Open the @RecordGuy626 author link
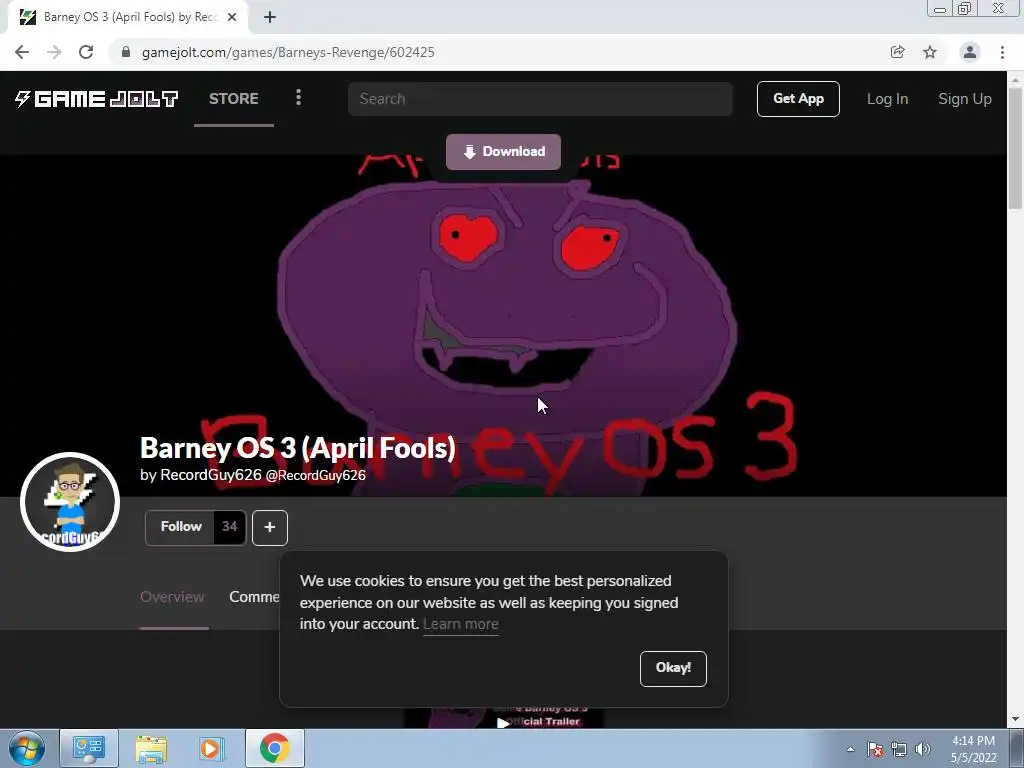Screen dimensions: 1024x768 pos(315,475)
